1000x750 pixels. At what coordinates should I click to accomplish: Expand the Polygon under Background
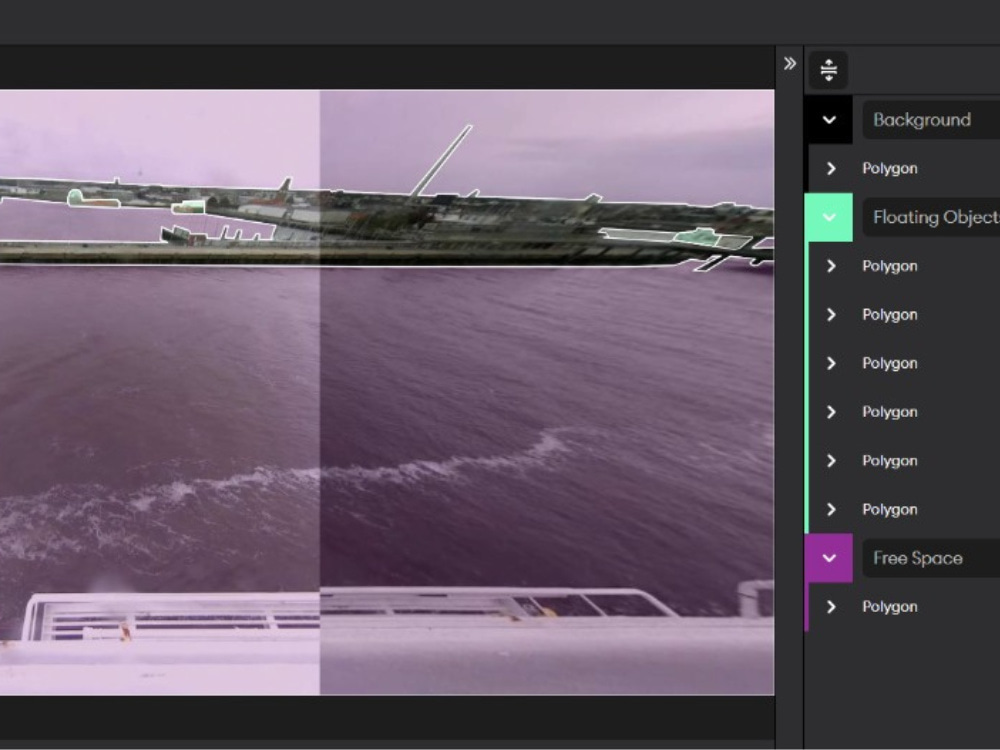831,168
